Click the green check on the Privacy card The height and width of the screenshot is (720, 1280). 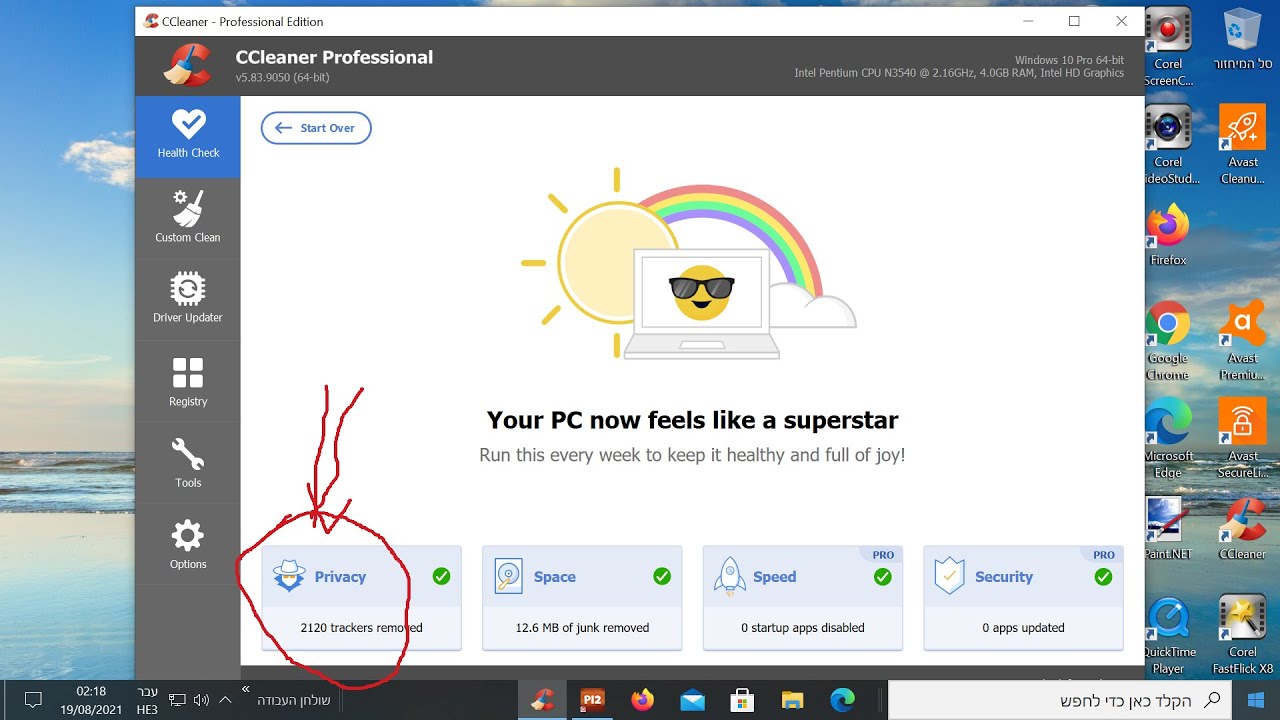[x=441, y=576]
